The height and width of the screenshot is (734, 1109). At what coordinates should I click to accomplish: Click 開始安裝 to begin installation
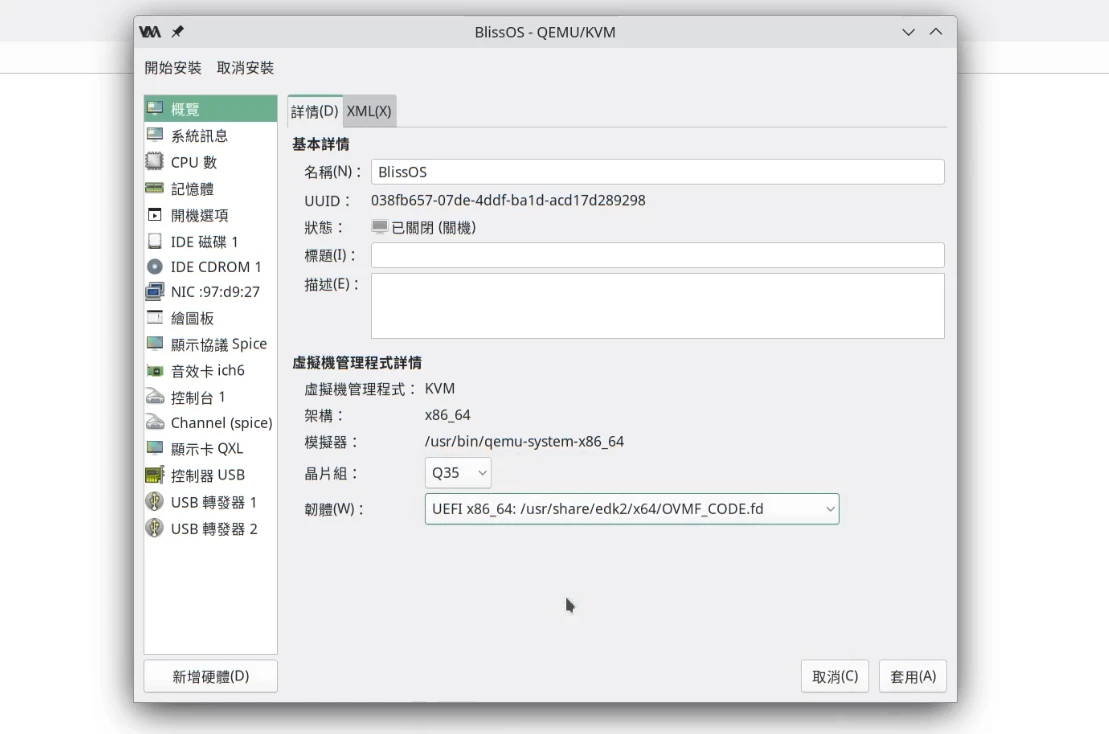click(173, 68)
